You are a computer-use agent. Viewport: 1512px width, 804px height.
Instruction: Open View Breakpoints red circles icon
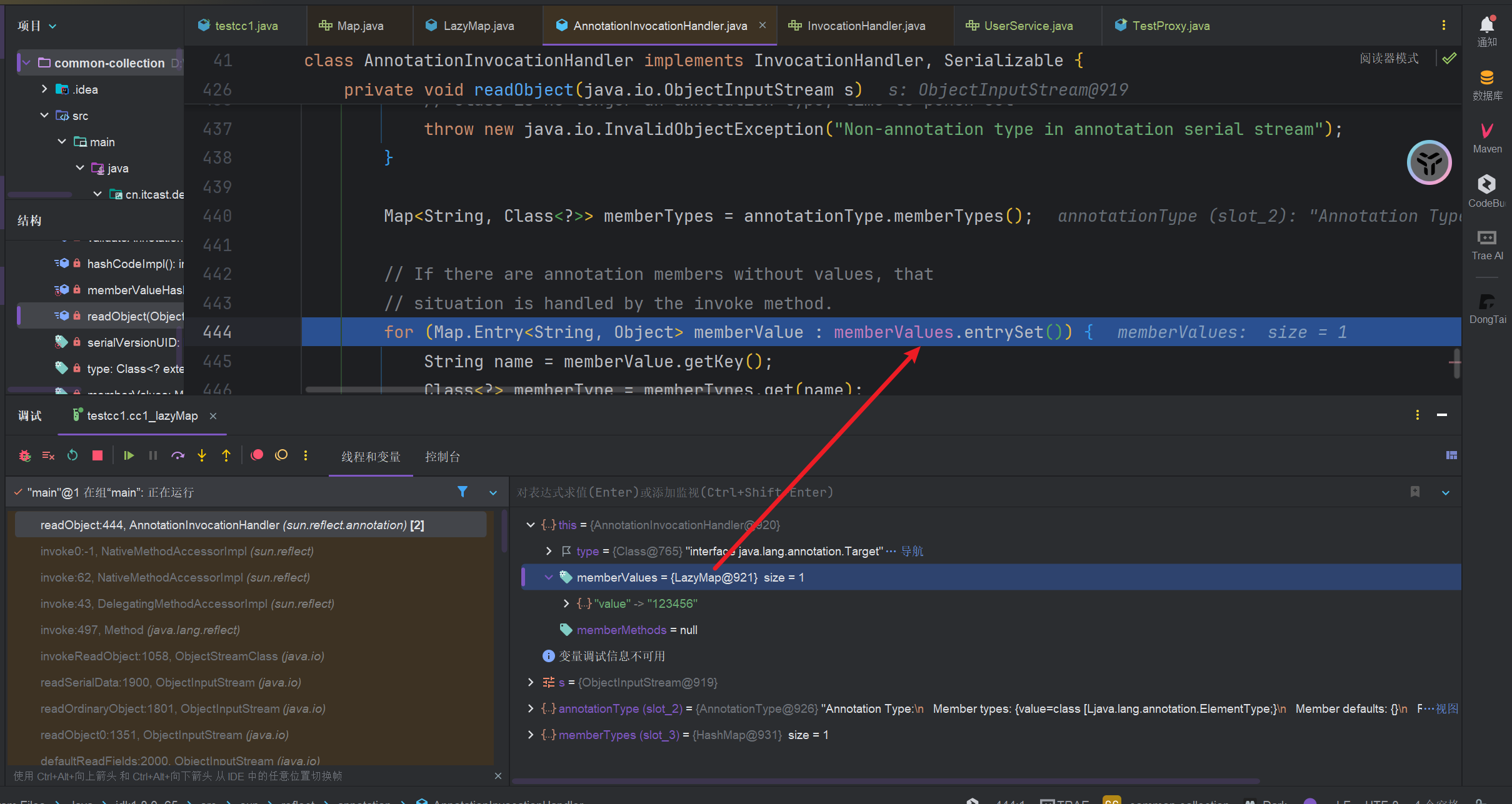click(x=257, y=455)
